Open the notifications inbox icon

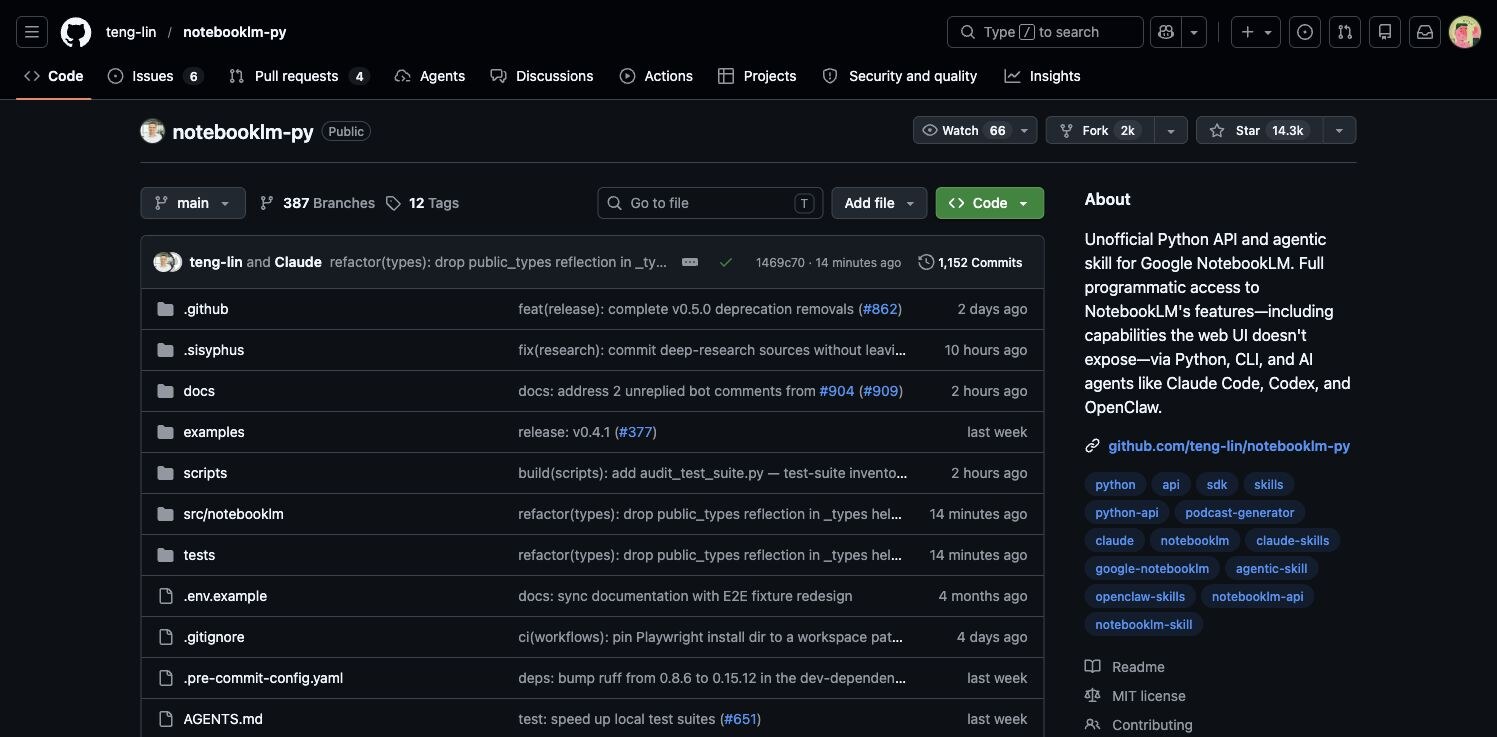1425,32
